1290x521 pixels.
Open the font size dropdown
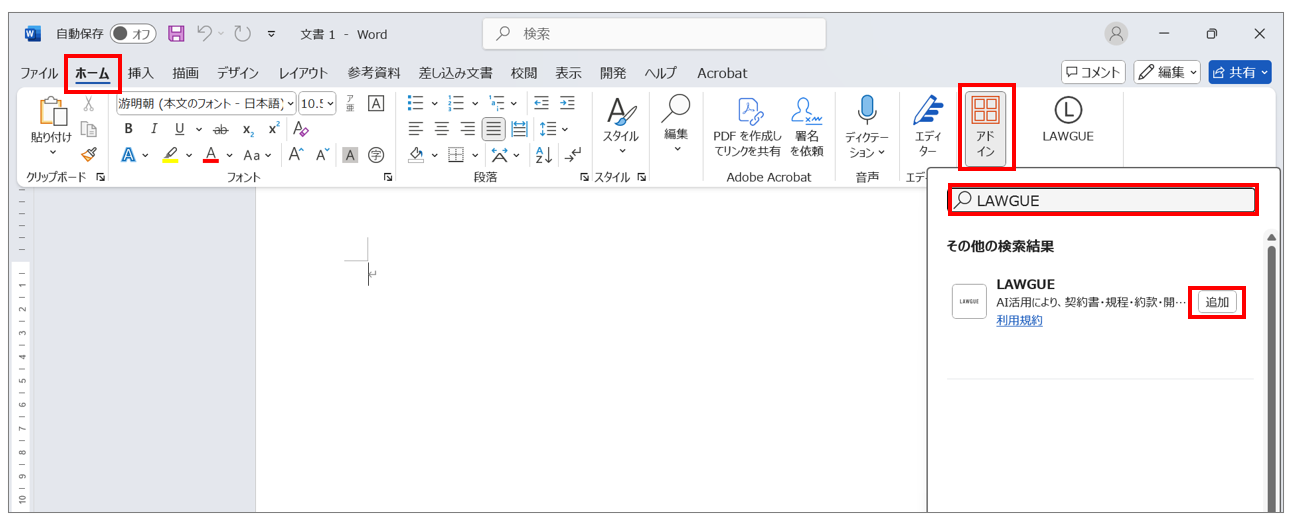pos(331,103)
